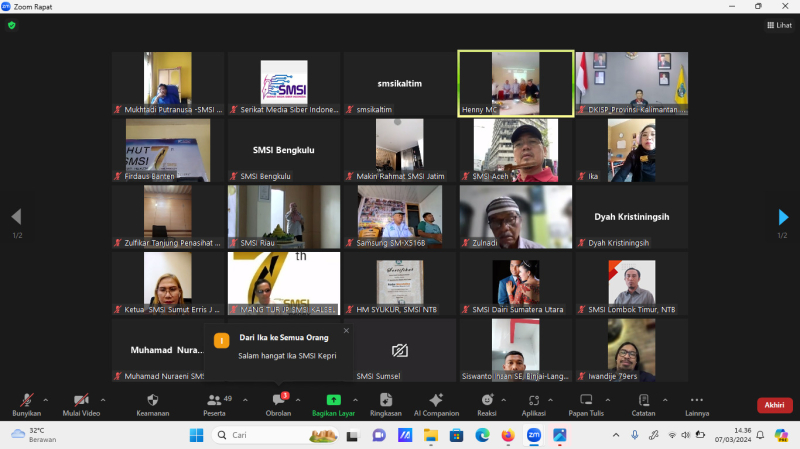Open the Keamanan security shield icon
The width and height of the screenshot is (800, 449).
tap(152, 403)
